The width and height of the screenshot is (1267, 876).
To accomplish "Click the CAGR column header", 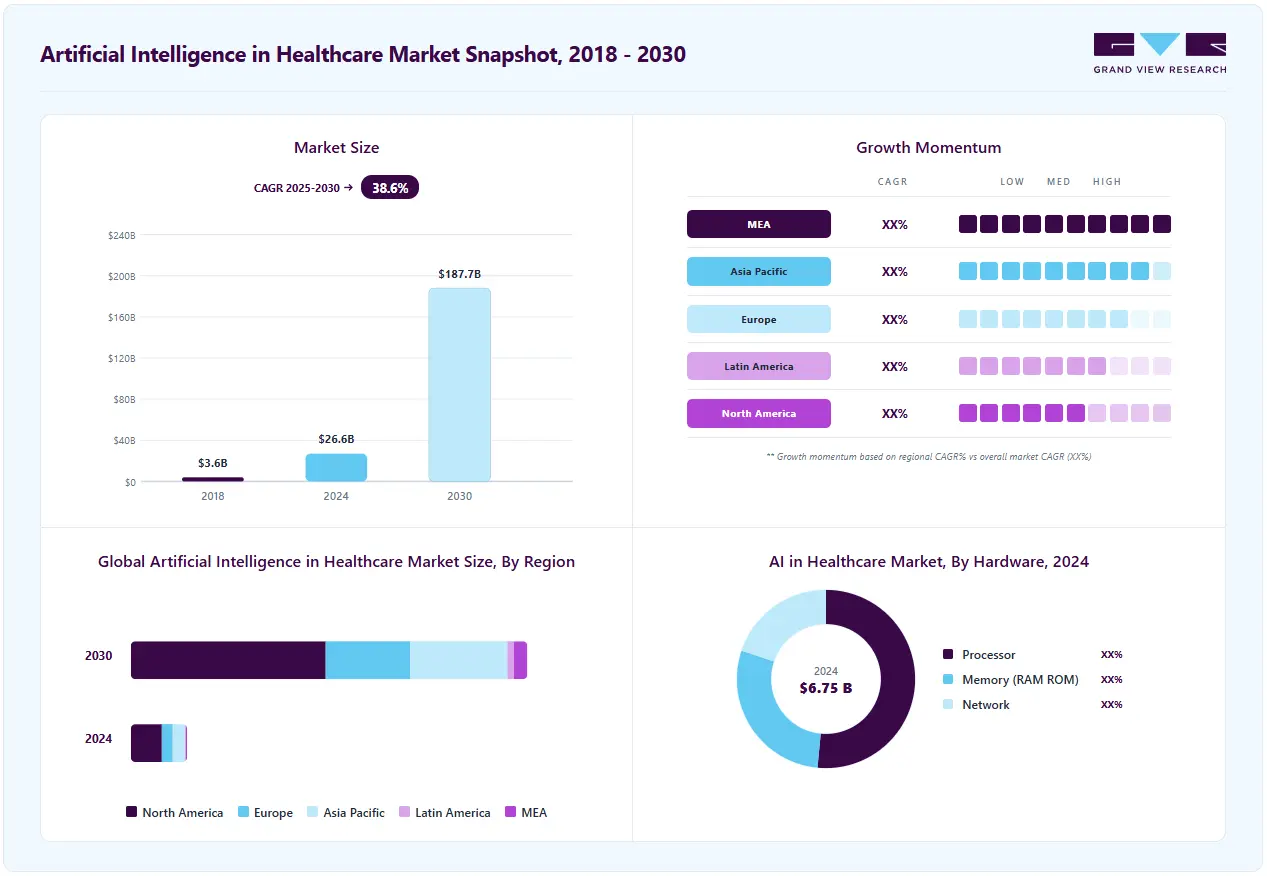I will 892,182.
